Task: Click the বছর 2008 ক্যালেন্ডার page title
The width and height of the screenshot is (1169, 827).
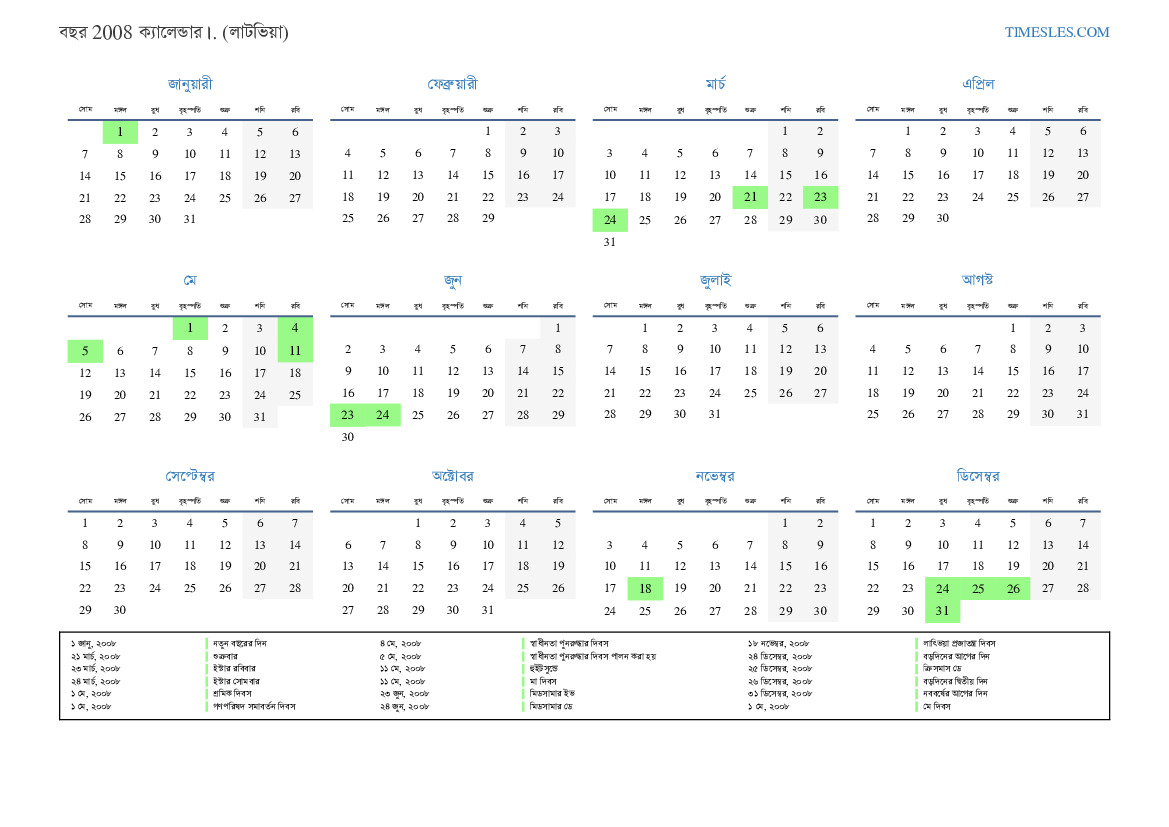Action: click(174, 32)
